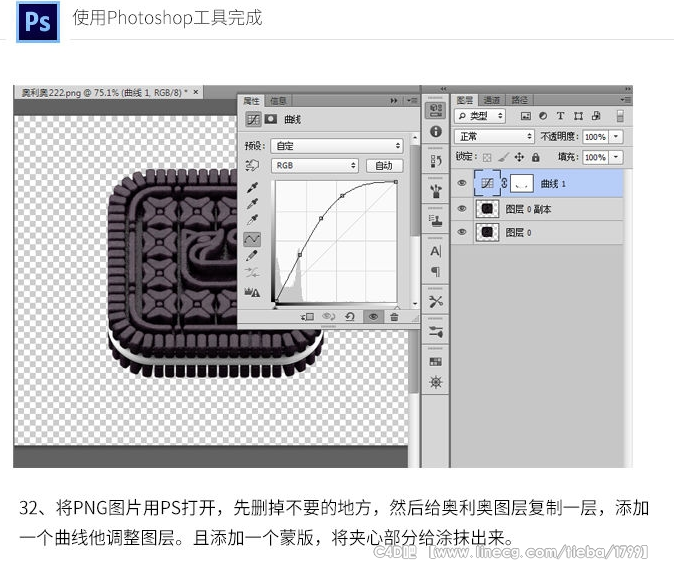Open the RGB channel dropdown
The height and width of the screenshot is (569, 674).
(315, 165)
